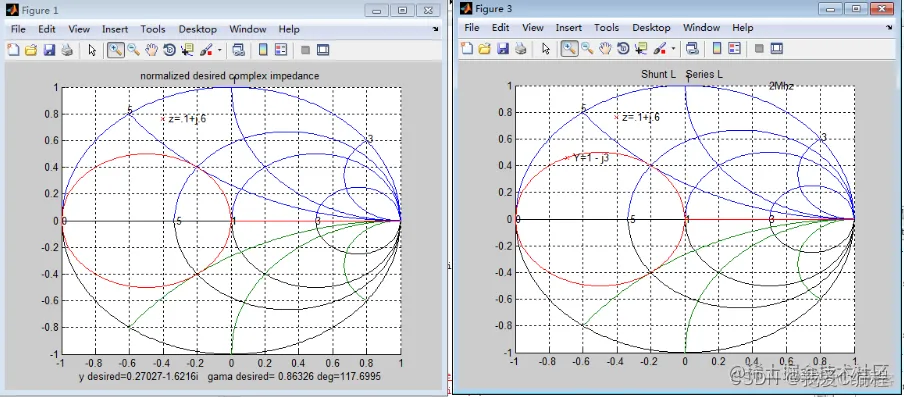
Task: Pick Data Cursor tool in Figure 3
Action: (x=641, y=49)
